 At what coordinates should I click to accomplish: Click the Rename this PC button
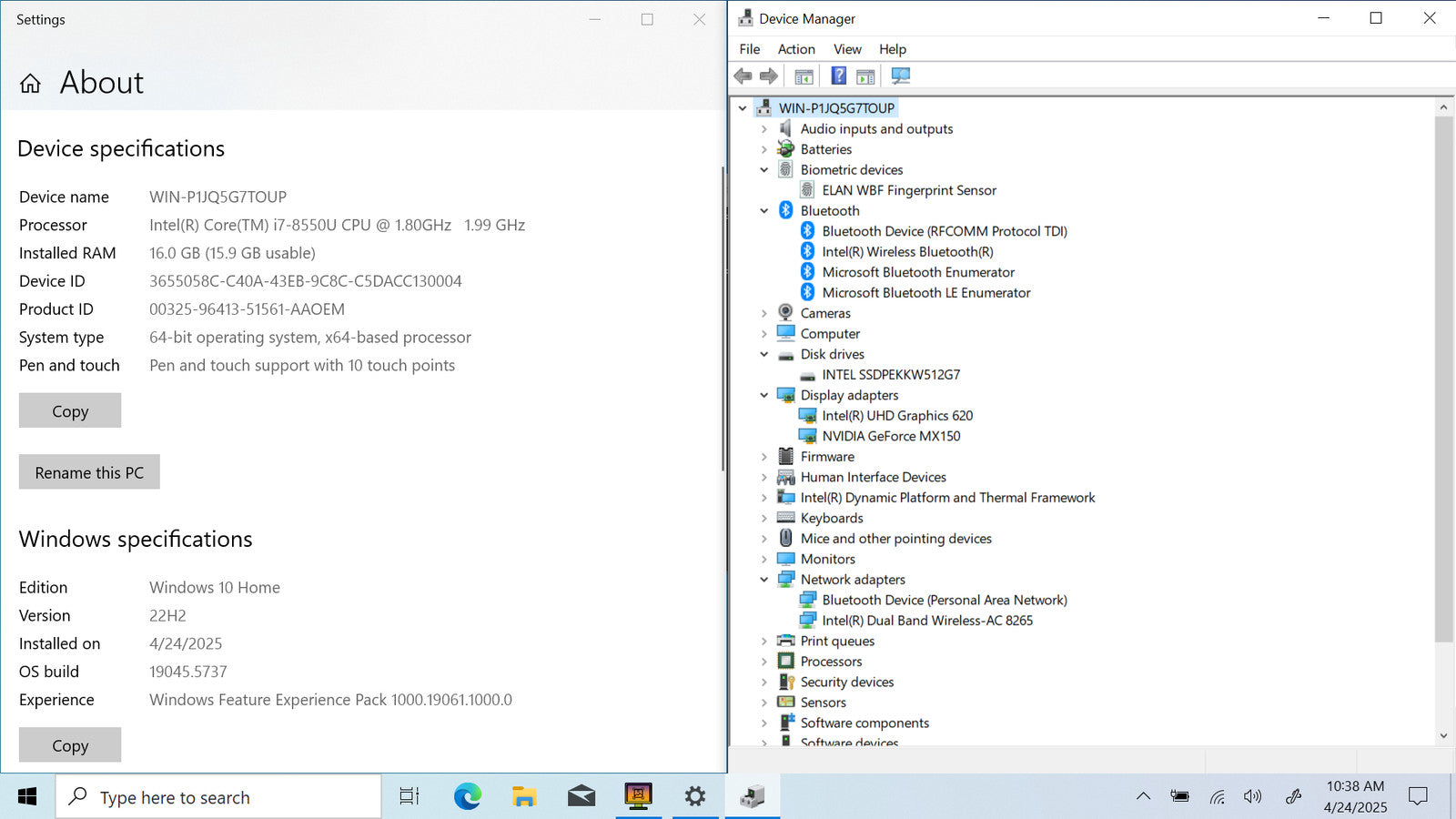(89, 472)
